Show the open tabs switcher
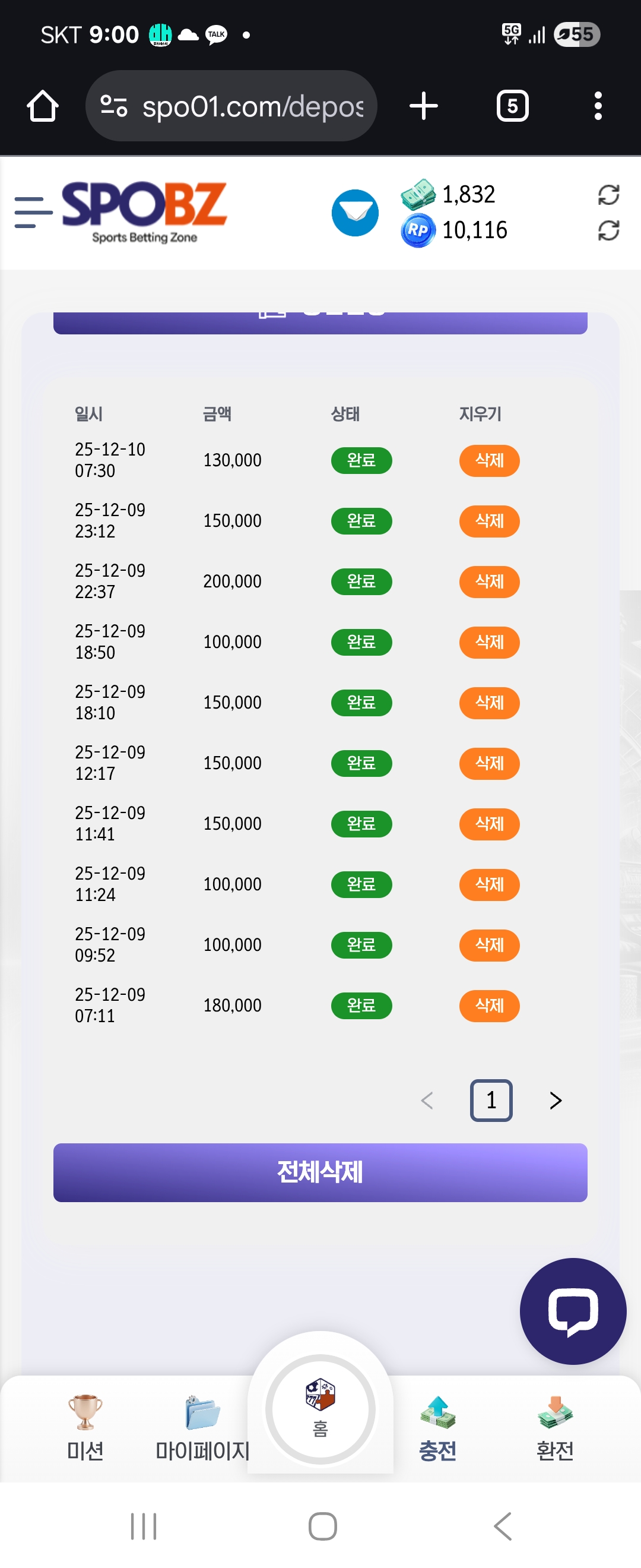This screenshot has height=1568, width=641. pyautogui.click(x=512, y=106)
